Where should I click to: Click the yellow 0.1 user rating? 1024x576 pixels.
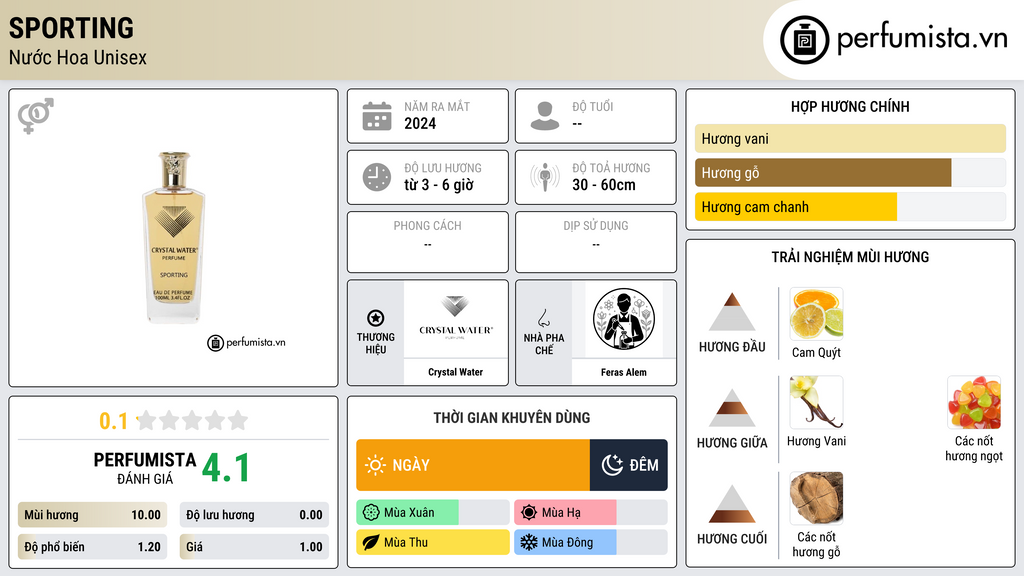click(x=113, y=421)
